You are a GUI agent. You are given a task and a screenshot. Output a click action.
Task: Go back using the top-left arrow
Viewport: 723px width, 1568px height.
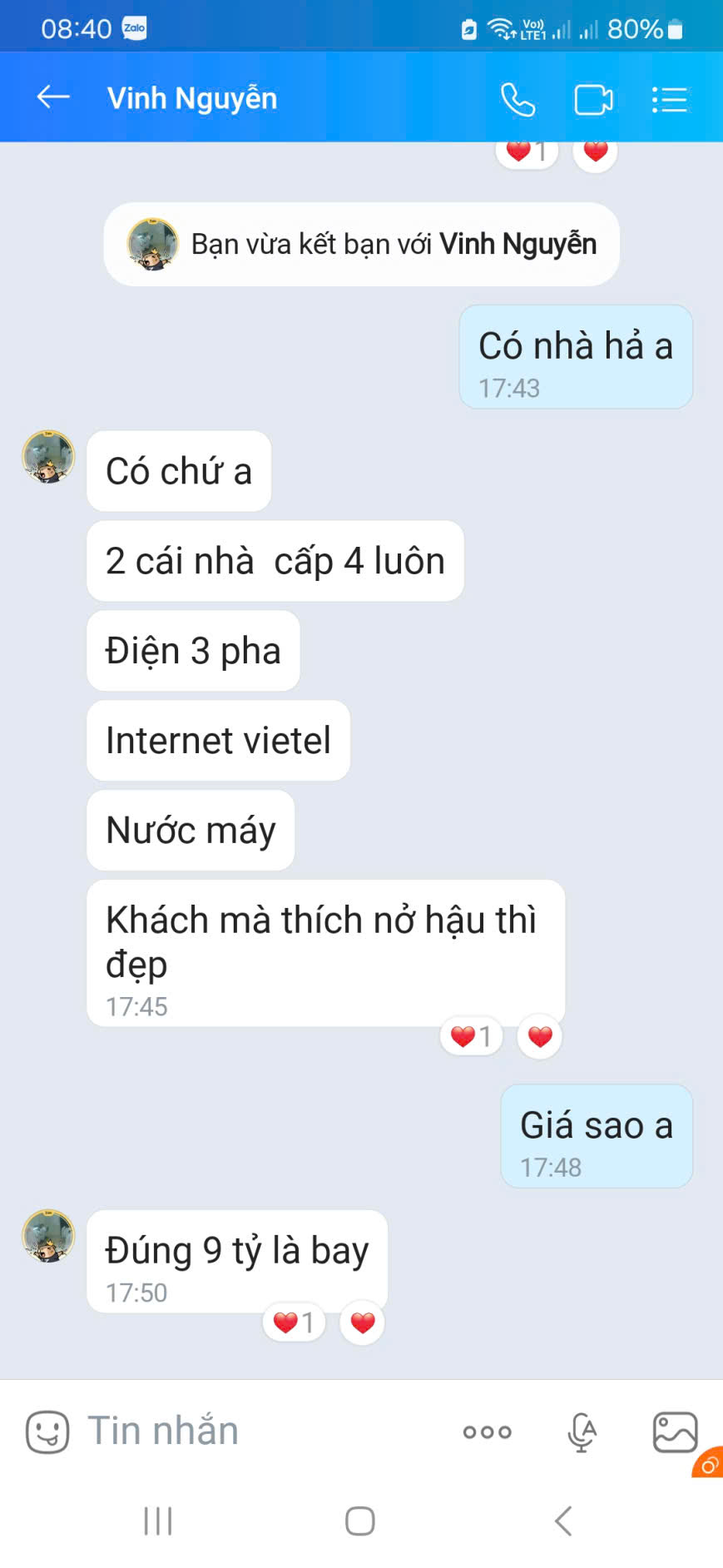pos(53,98)
